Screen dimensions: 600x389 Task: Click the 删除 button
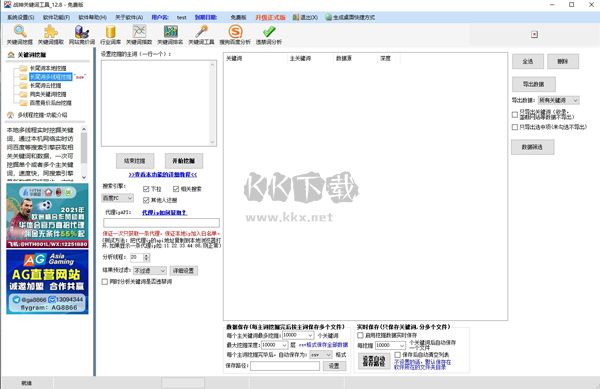pyautogui.click(x=562, y=61)
